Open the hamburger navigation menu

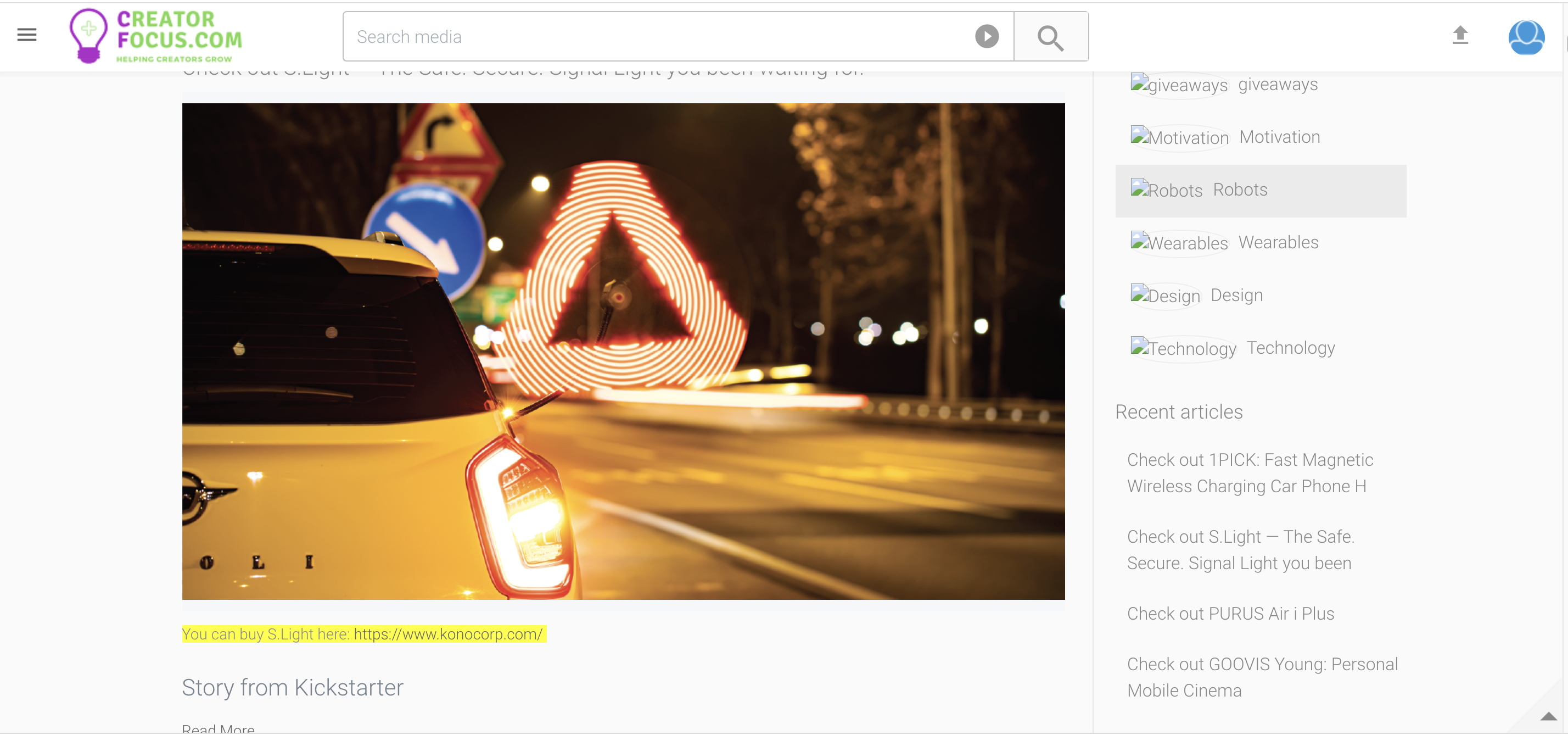pyautogui.click(x=26, y=35)
